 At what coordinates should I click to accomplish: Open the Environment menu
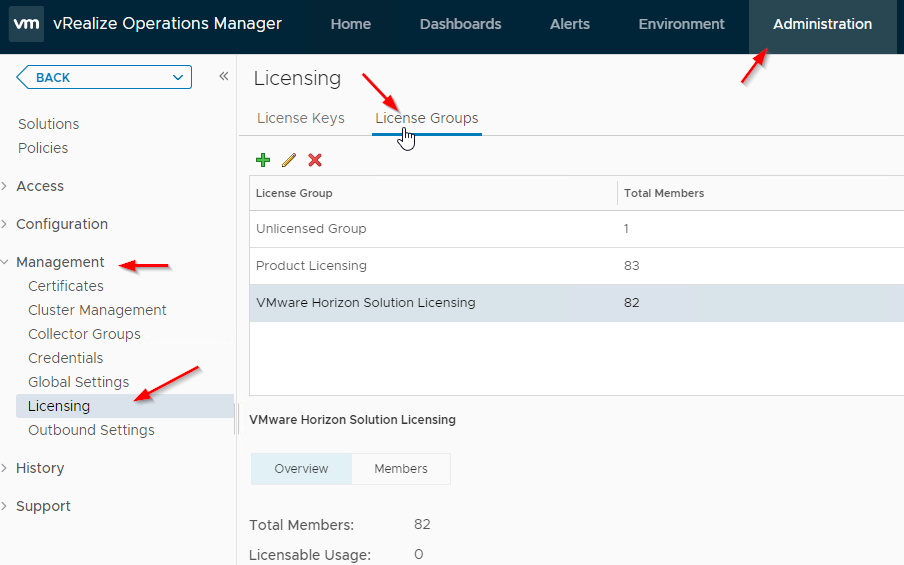pos(681,24)
